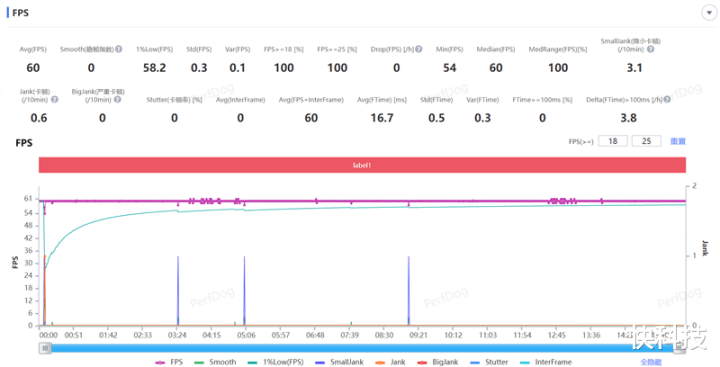Open help icon beside BigJank metric
Viewport: 720px width, 367px height.
click(x=118, y=99)
